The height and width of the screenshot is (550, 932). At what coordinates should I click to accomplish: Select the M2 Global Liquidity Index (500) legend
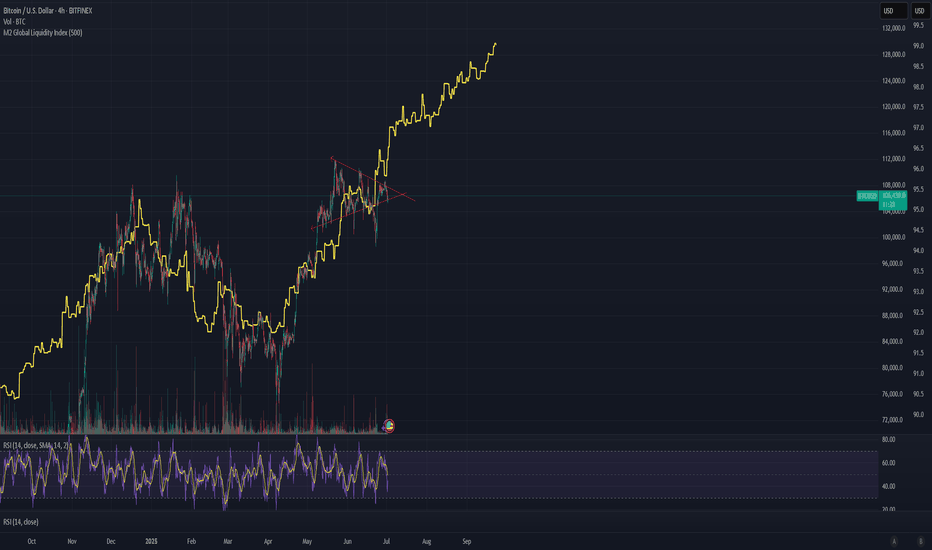(x=43, y=33)
